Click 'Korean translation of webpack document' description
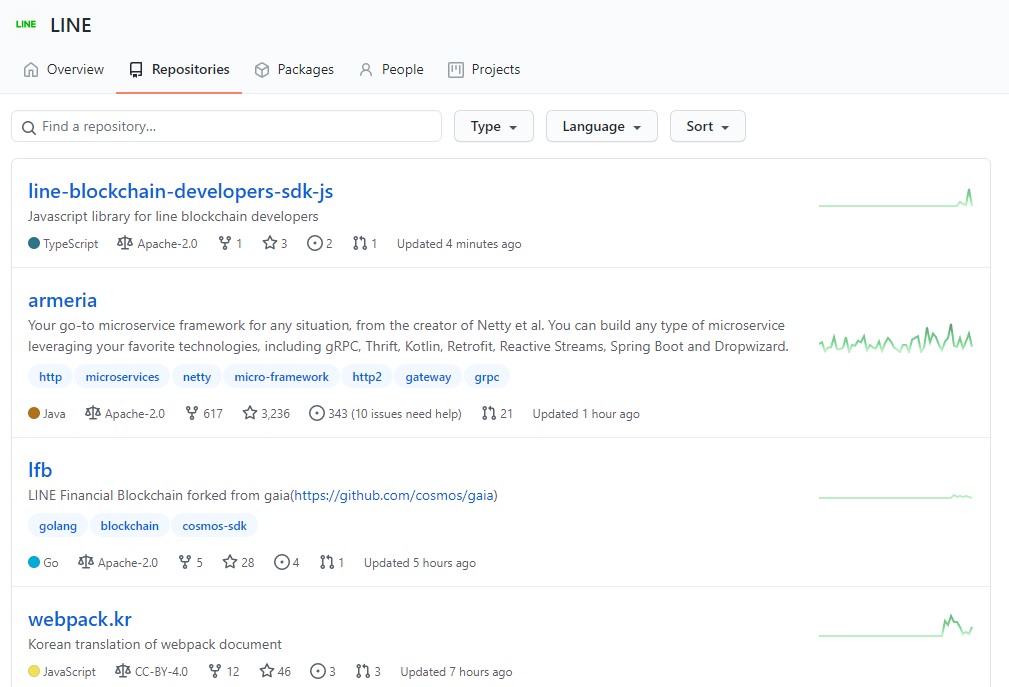Viewport: 1009px width, 687px height. [x=155, y=644]
